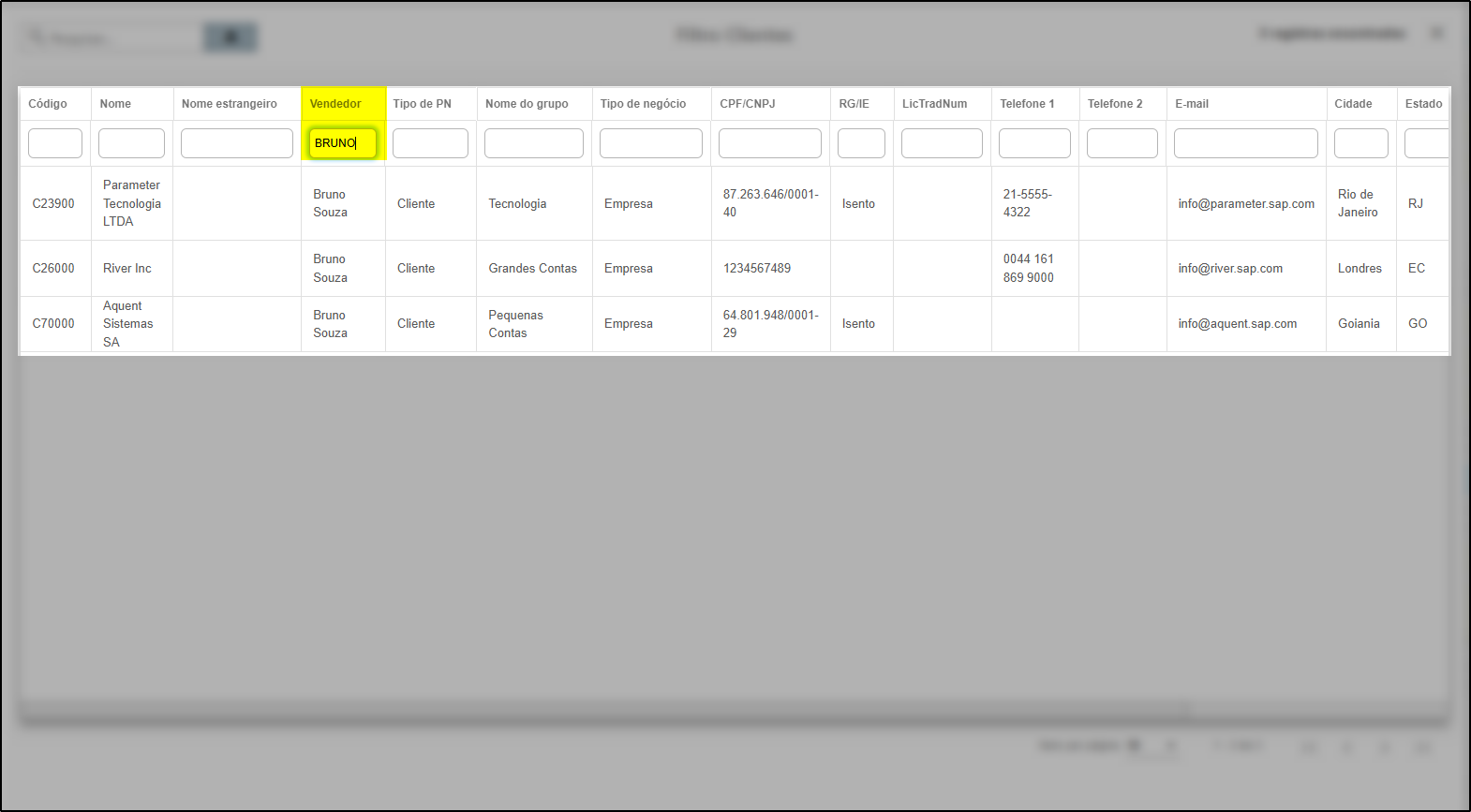Sort by the Código column header
Image resolution: width=1471 pixels, height=812 pixels.
point(48,104)
